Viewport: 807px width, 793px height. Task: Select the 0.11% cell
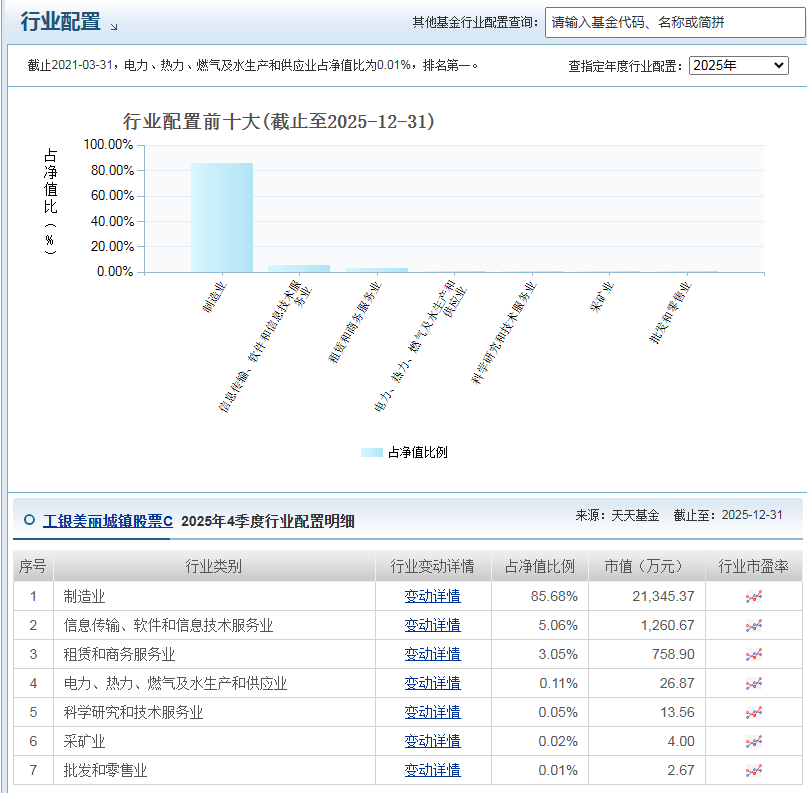coord(540,683)
